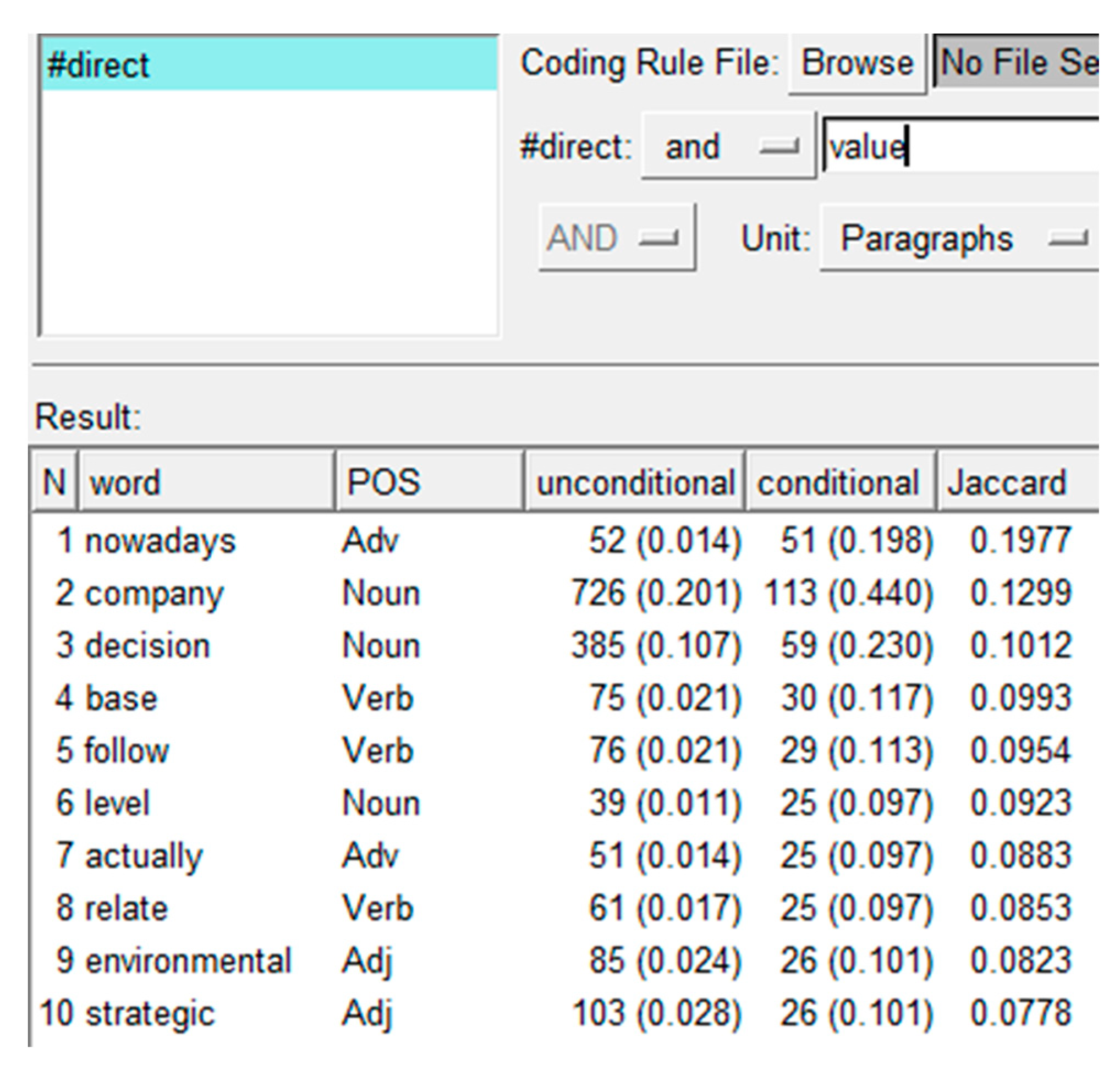Sort by conditional column header
The height and width of the screenshot is (1065, 1120).
click(838, 482)
